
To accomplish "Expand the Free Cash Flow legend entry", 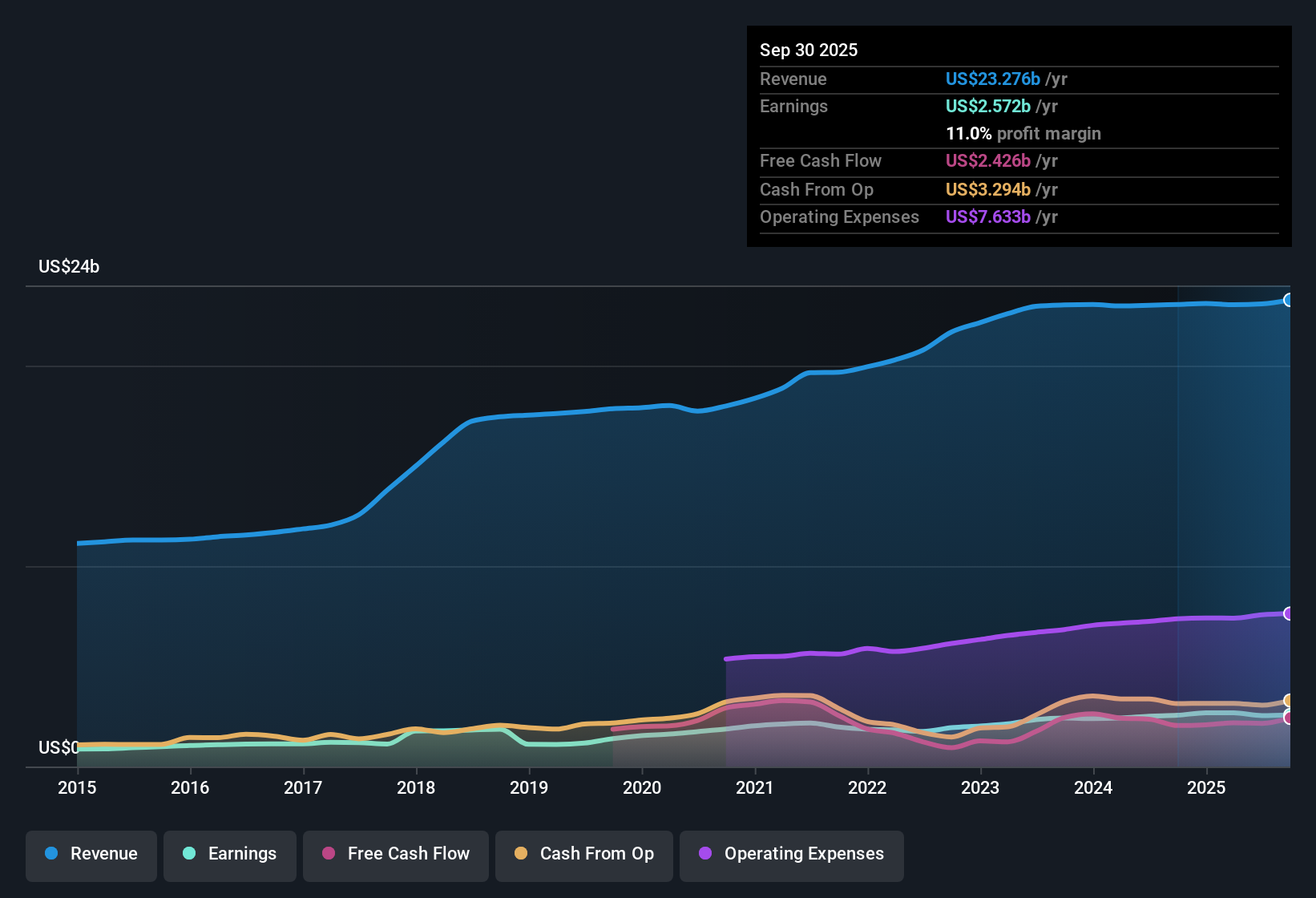I will (395, 854).
